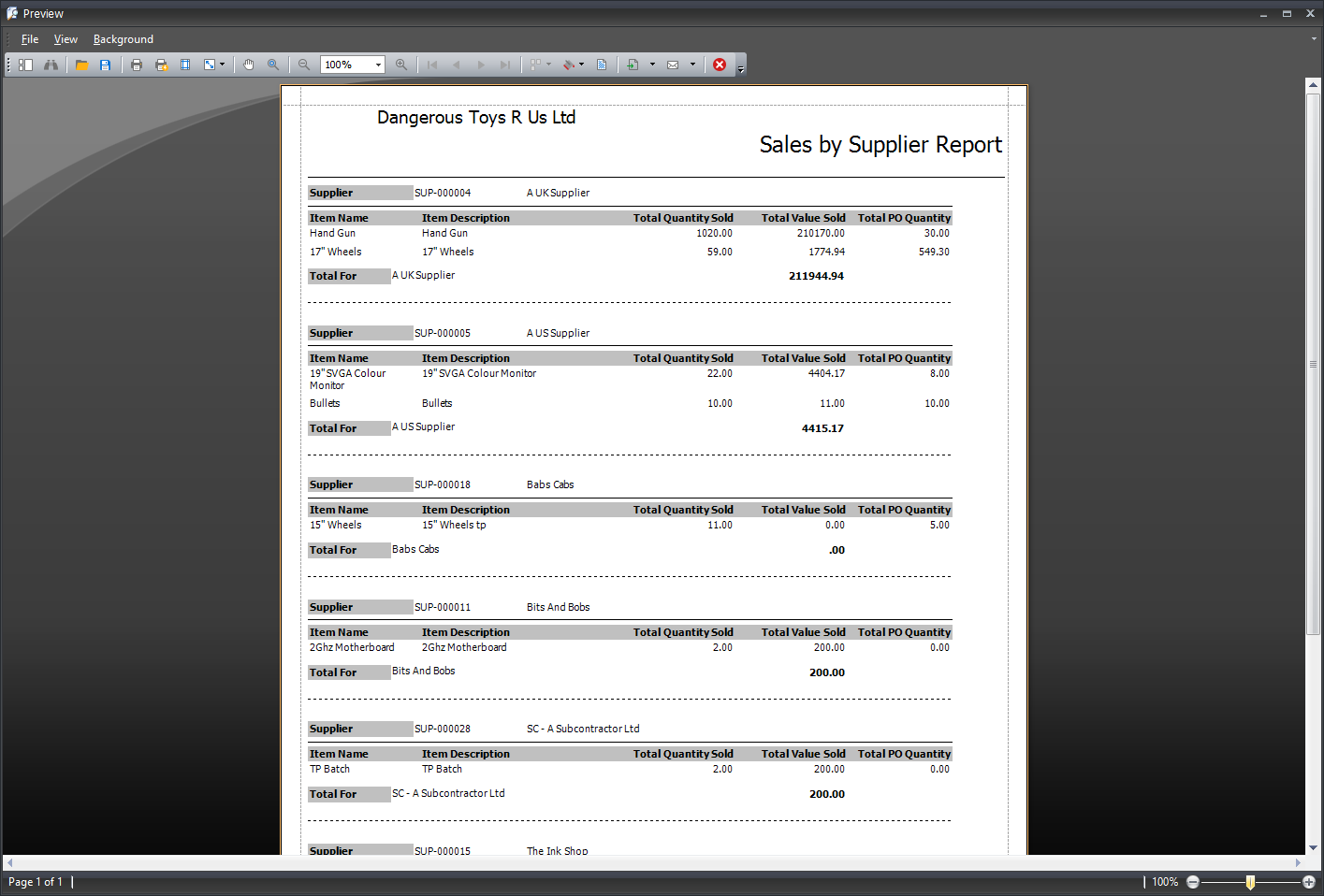Screen dimensions: 1324x896
Task: Select the Magnifier tool
Action: (273, 65)
